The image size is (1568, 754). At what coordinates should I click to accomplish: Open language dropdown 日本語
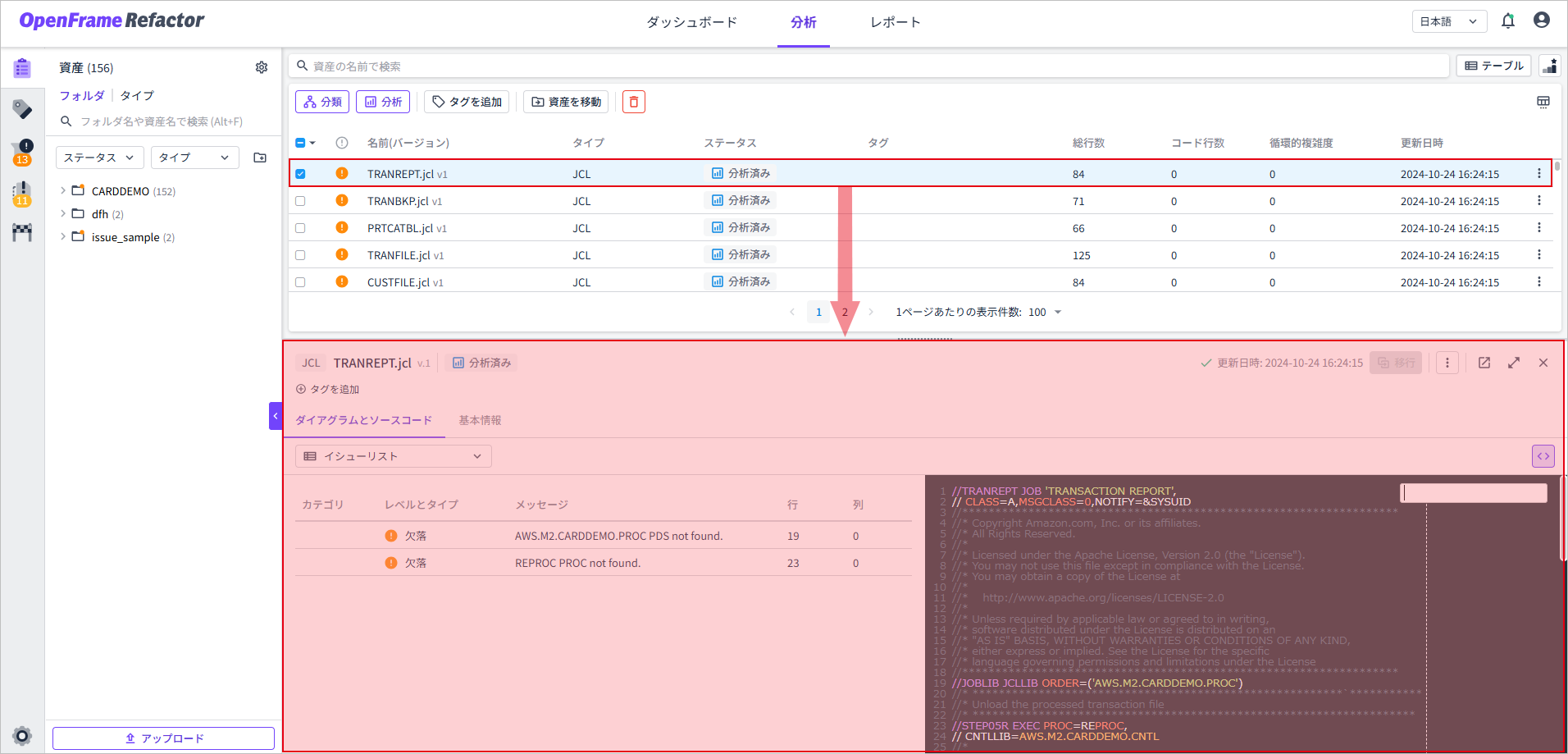[1450, 21]
